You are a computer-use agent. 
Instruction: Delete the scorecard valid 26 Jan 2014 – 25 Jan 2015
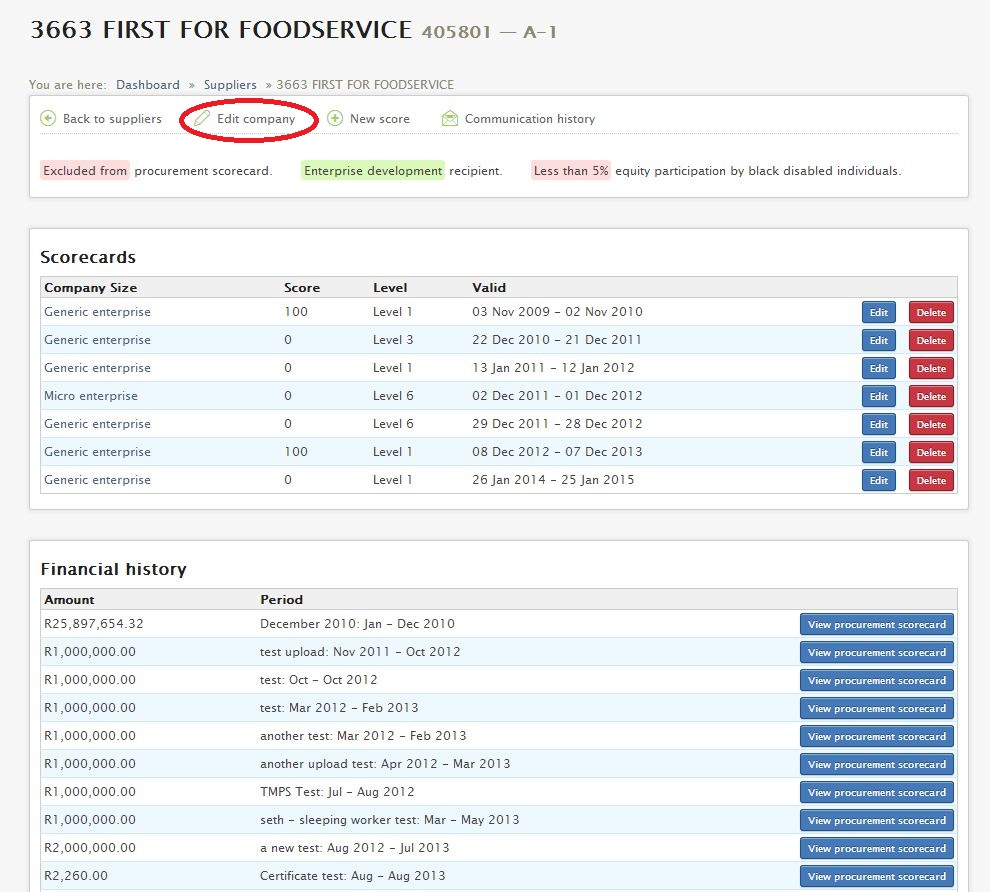coord(931,480)
